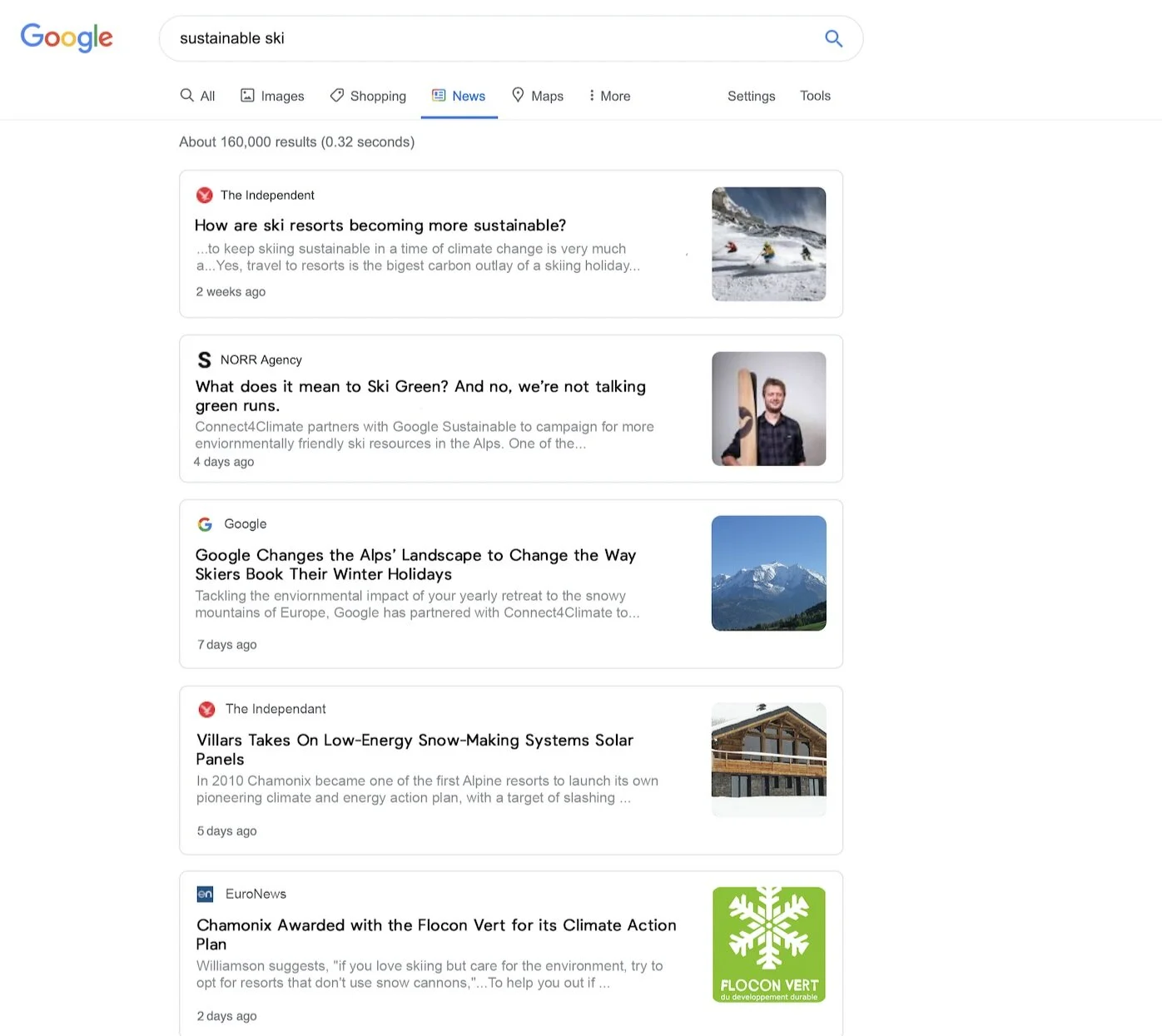Switch to the Shopping tab
This screenshot has height=1036, width=1162.
pos(368,96)
